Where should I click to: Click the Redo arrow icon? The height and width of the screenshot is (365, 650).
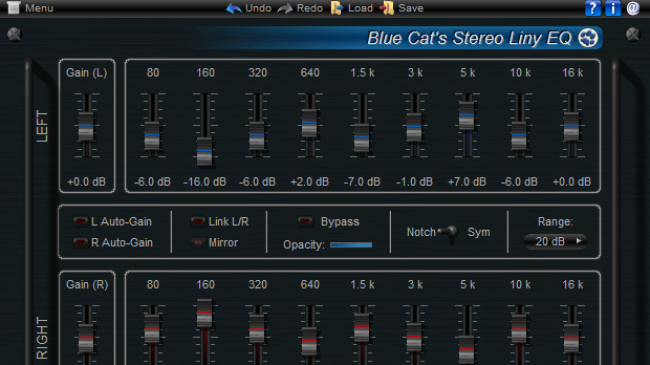tap(285, 8)
